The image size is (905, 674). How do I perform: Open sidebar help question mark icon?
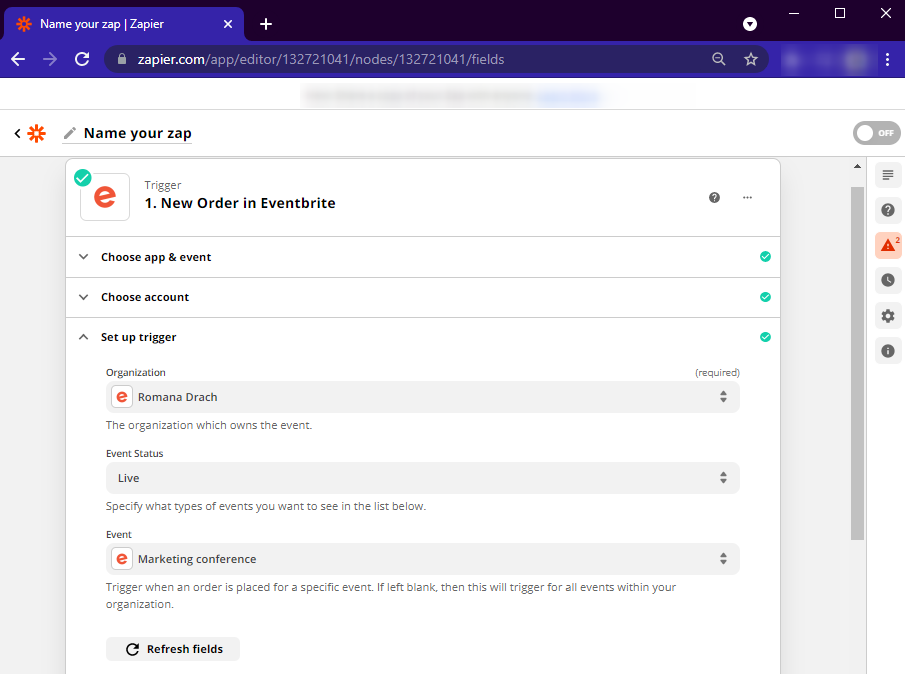tap(887, 210)
